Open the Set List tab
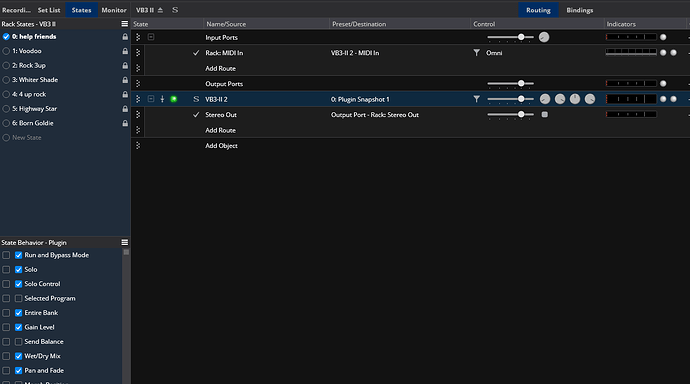Image resolution: width=690 pixels, height=384 pixels. point(49,10)
